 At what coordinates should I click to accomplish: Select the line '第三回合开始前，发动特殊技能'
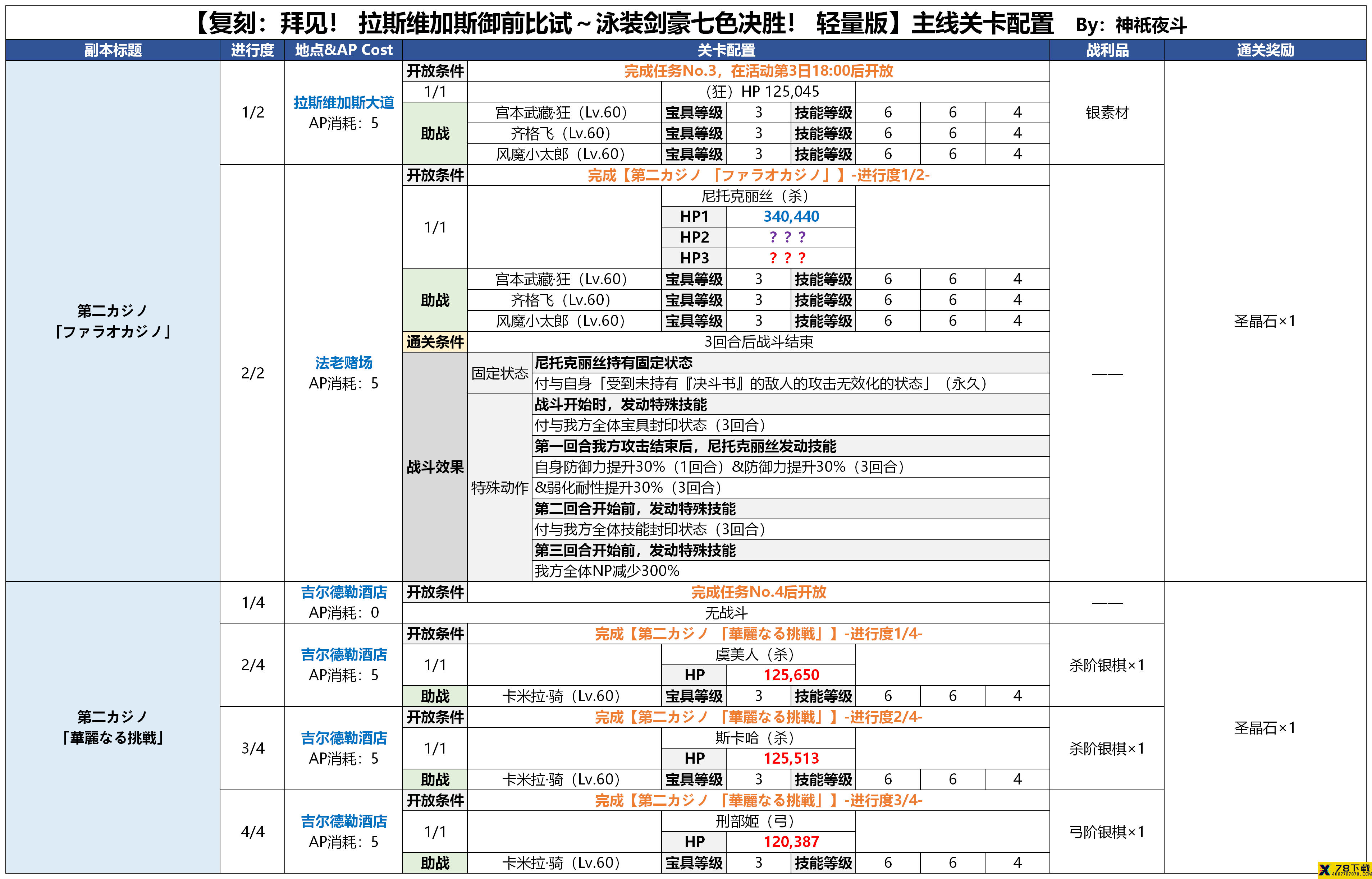click(635, 550)
